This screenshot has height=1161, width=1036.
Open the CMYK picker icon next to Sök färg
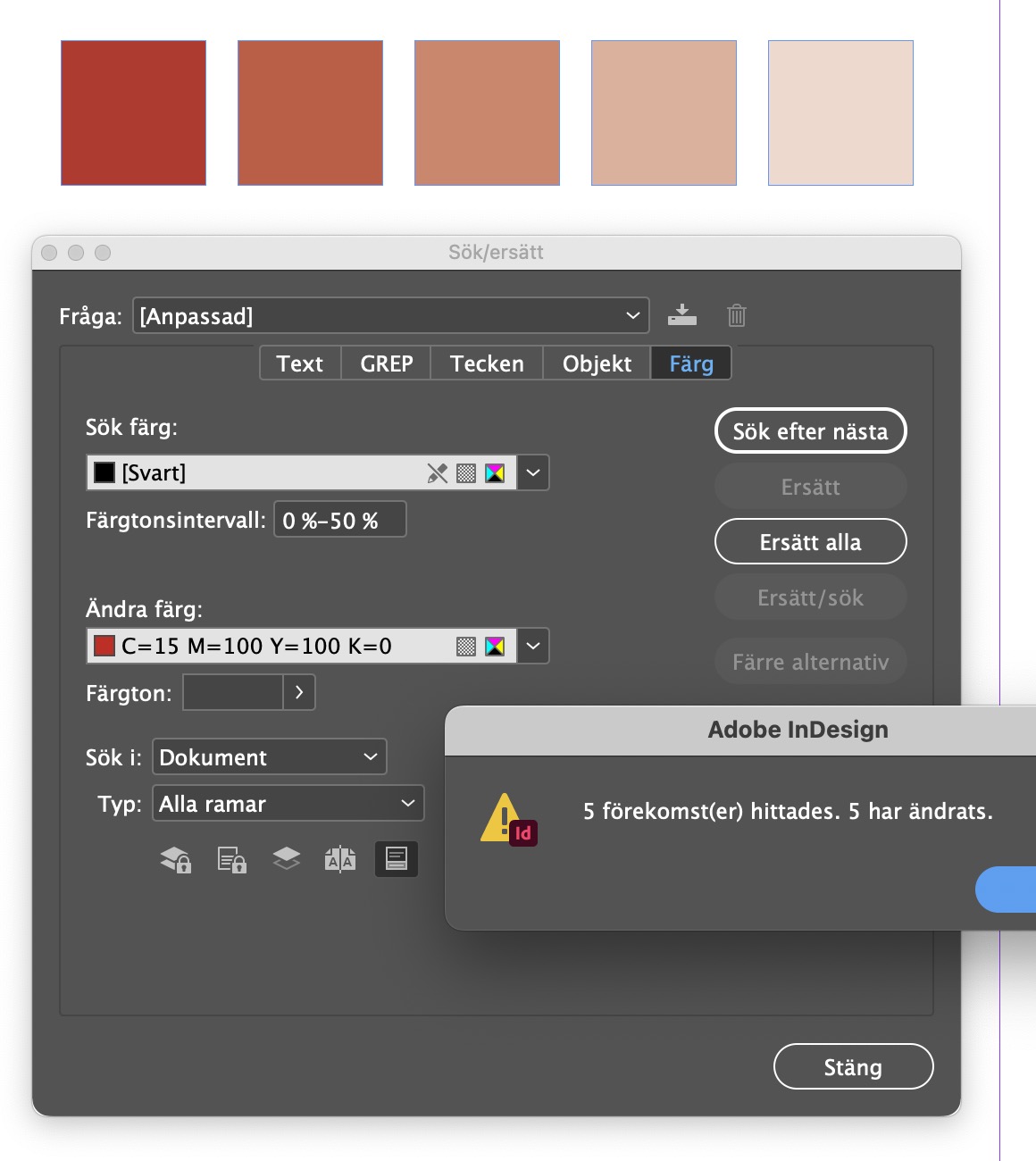[494, 472]
